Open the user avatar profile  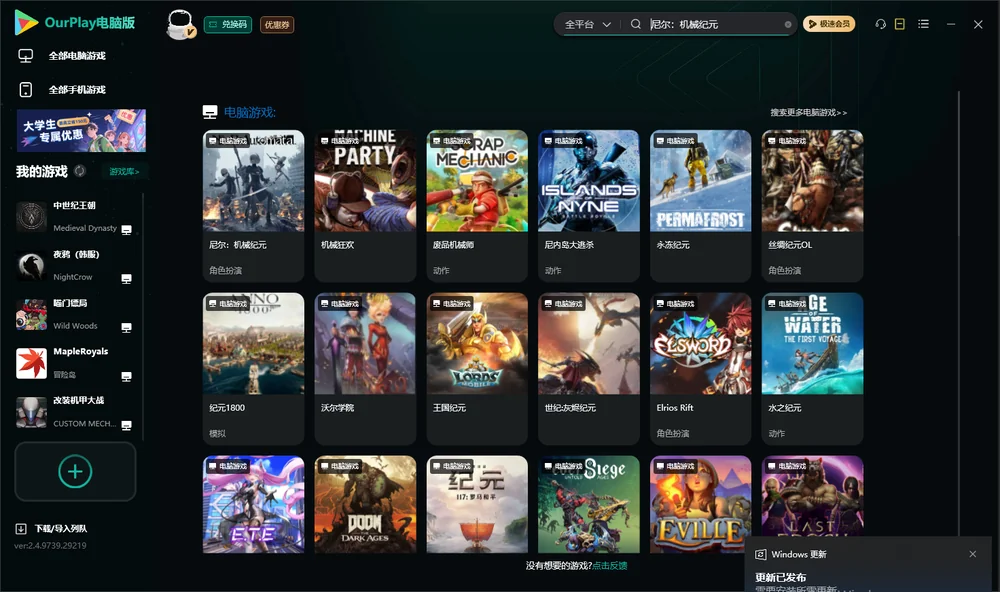180,24
